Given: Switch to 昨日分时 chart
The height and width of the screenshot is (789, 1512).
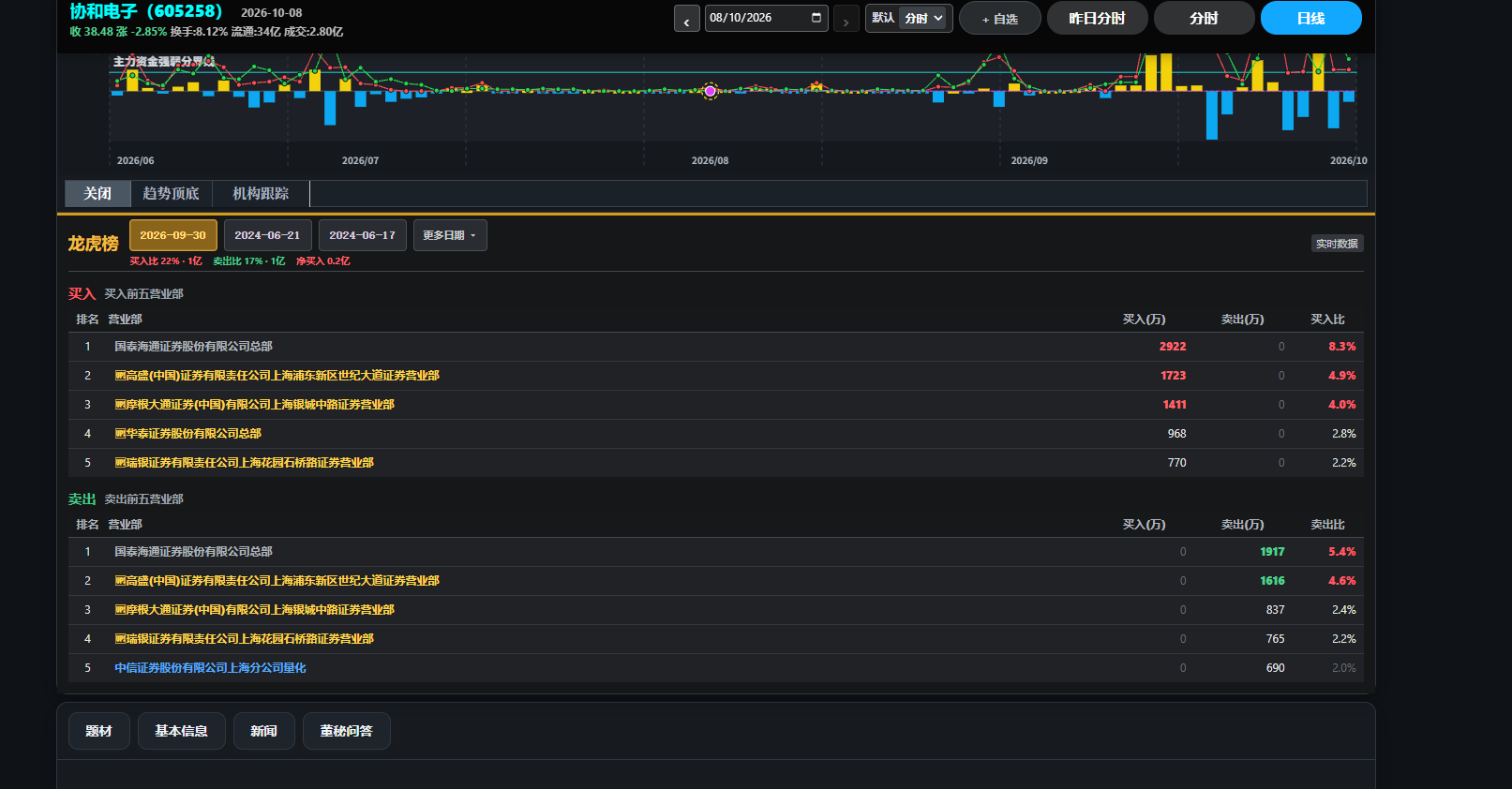Looking at the screenshot, I should click(x=1097, y=18).
